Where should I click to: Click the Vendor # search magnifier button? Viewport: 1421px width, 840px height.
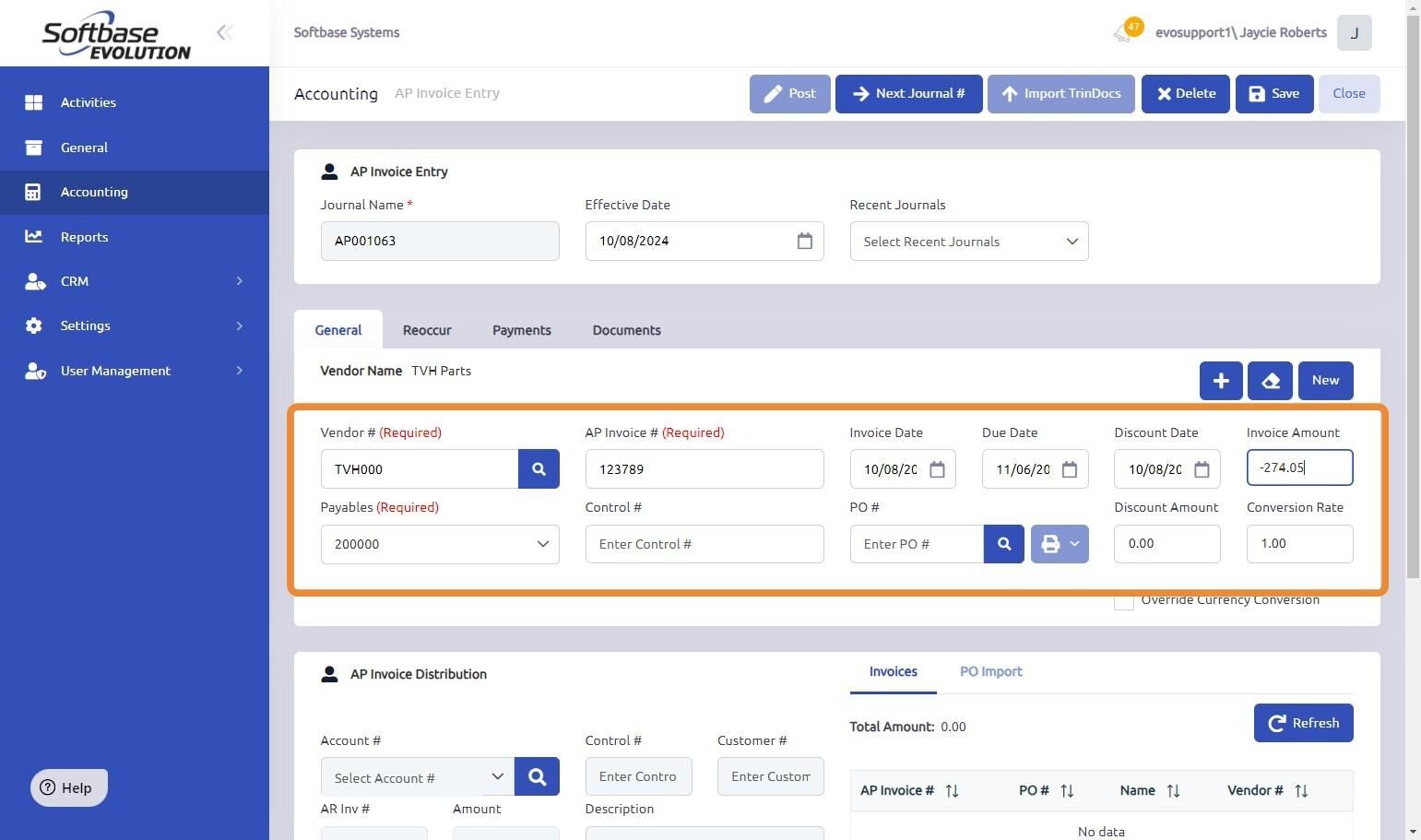coord(539,469)
